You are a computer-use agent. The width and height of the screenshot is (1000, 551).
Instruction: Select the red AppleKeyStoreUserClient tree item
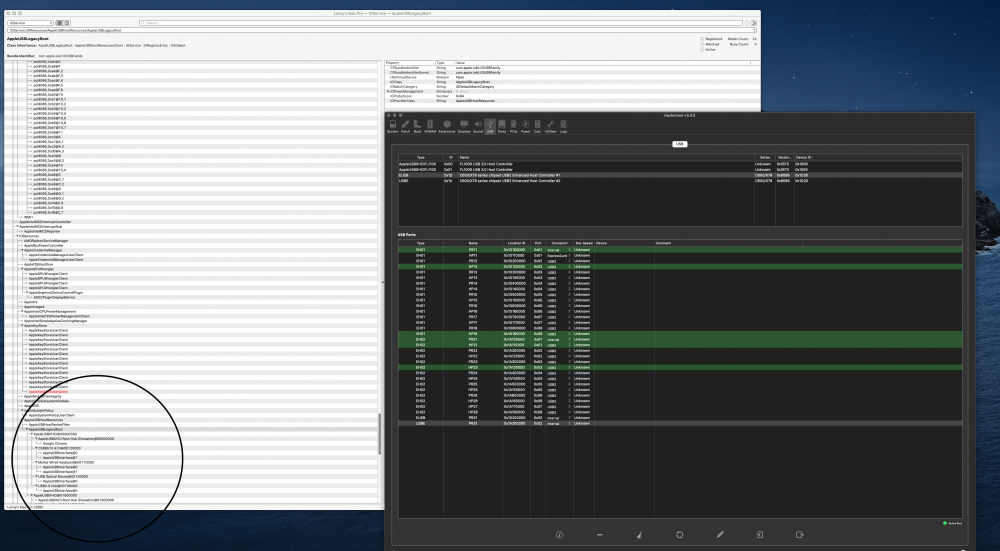[x=48, y=392]
